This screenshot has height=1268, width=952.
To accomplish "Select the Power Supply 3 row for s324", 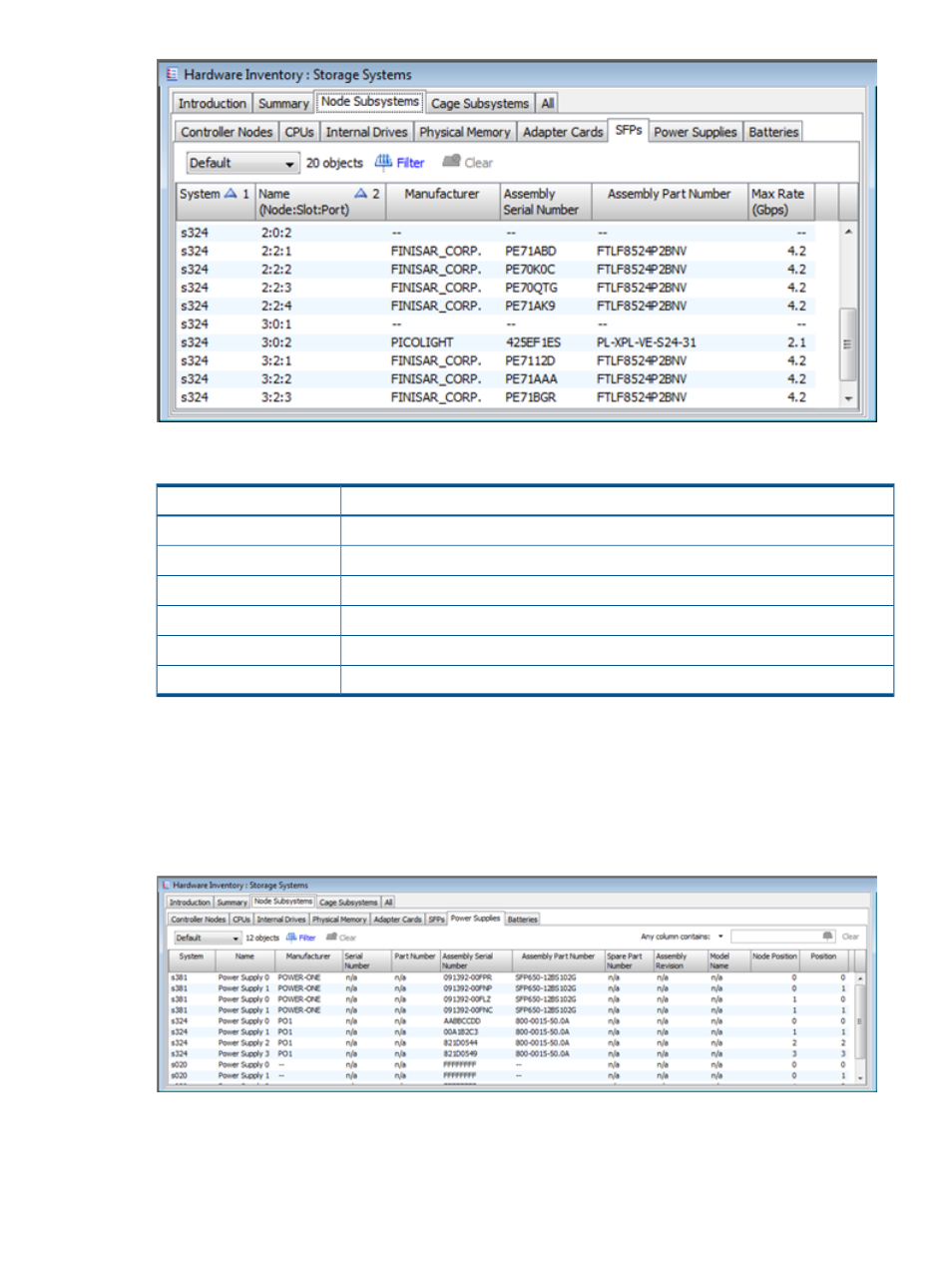I will (509, 1053).
